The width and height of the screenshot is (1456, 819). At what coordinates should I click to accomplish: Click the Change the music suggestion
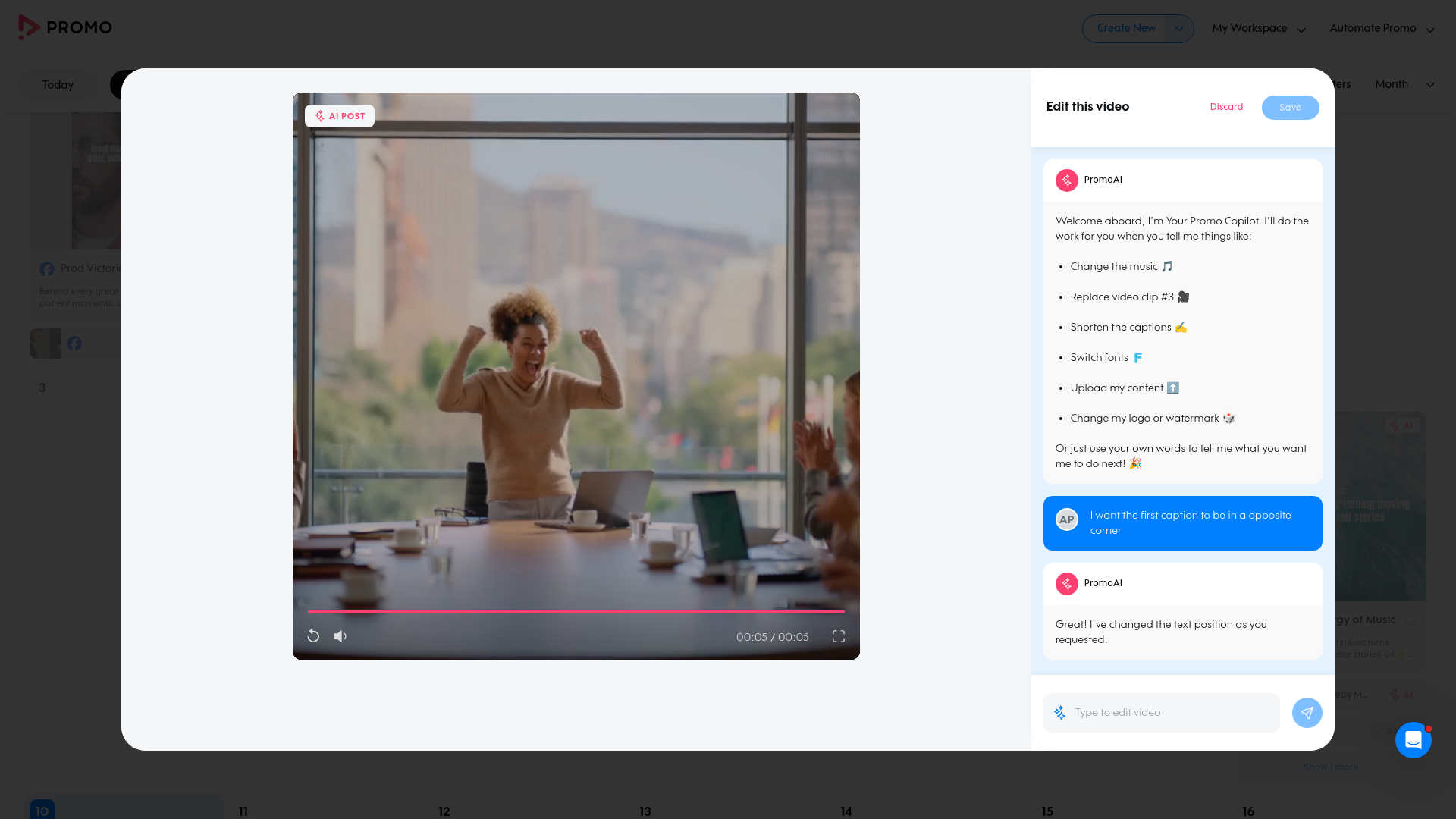click(1122, 267)
